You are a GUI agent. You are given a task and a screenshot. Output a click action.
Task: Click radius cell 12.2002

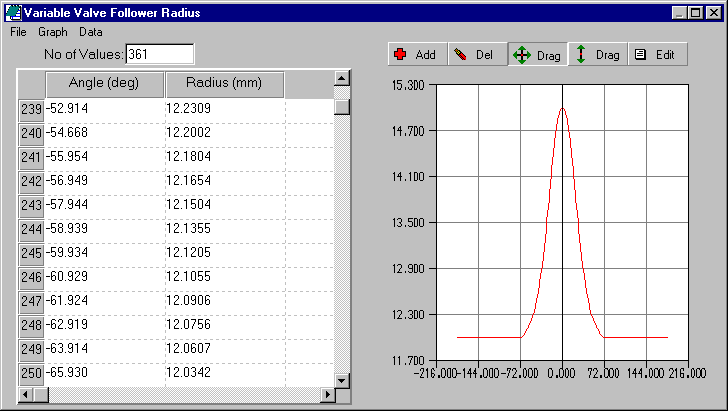[225, 134]
